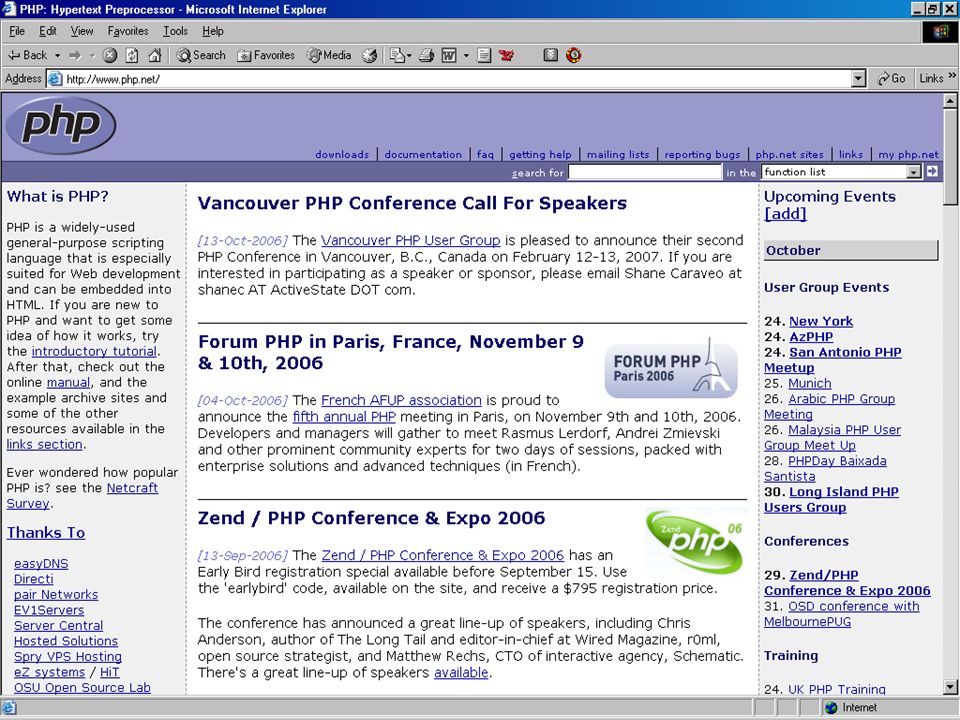The width and height of the screenshot is (960, 720).
Task: Open the documentation link
Action: tap(423, 154)
